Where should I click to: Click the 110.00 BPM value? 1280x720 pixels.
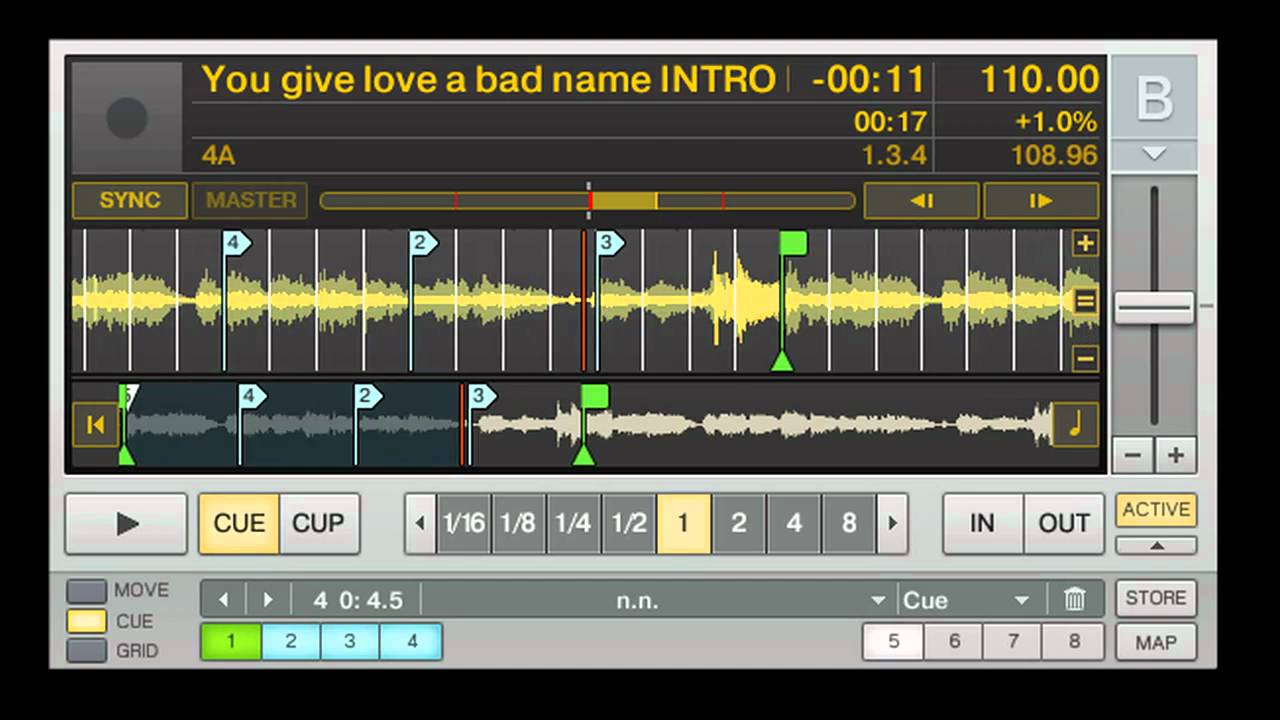[x=1039, y=79]
